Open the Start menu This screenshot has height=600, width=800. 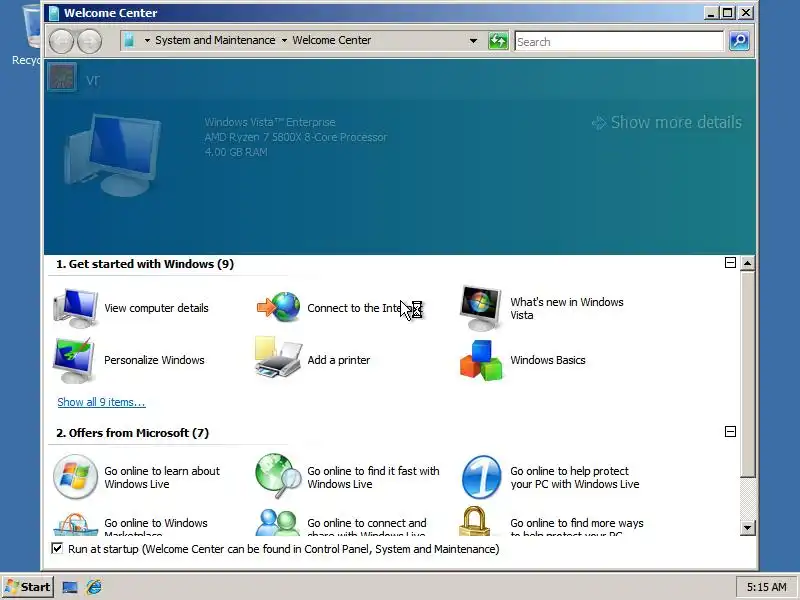28,587
